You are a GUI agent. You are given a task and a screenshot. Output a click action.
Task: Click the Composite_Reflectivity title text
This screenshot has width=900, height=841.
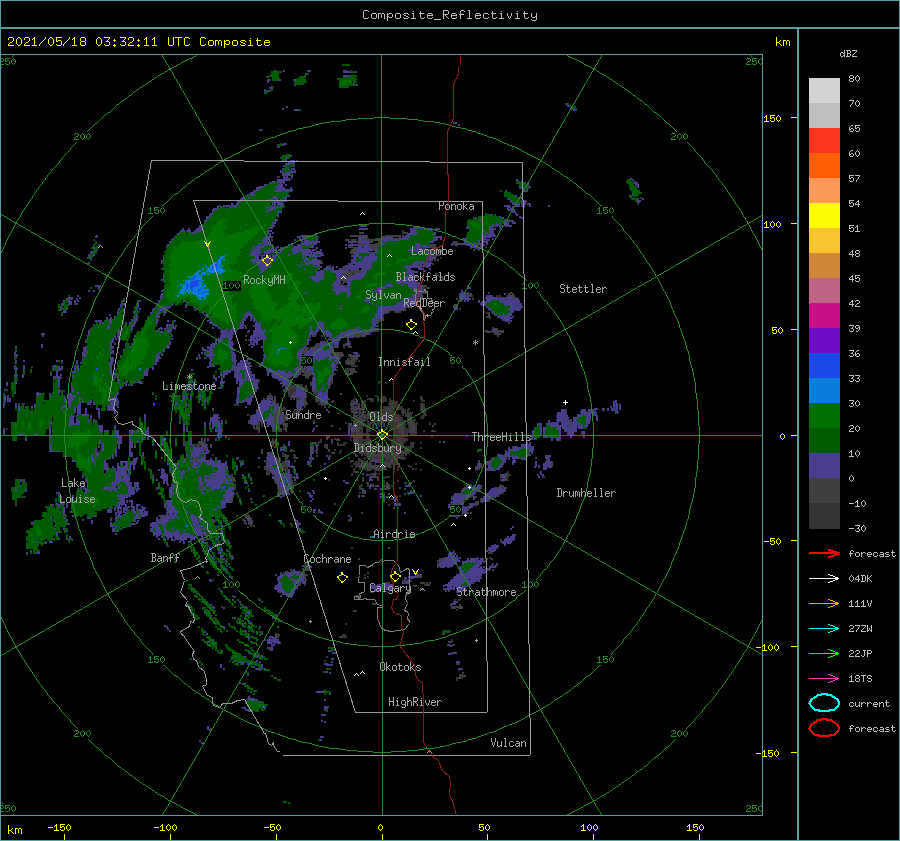click(449, 15)
